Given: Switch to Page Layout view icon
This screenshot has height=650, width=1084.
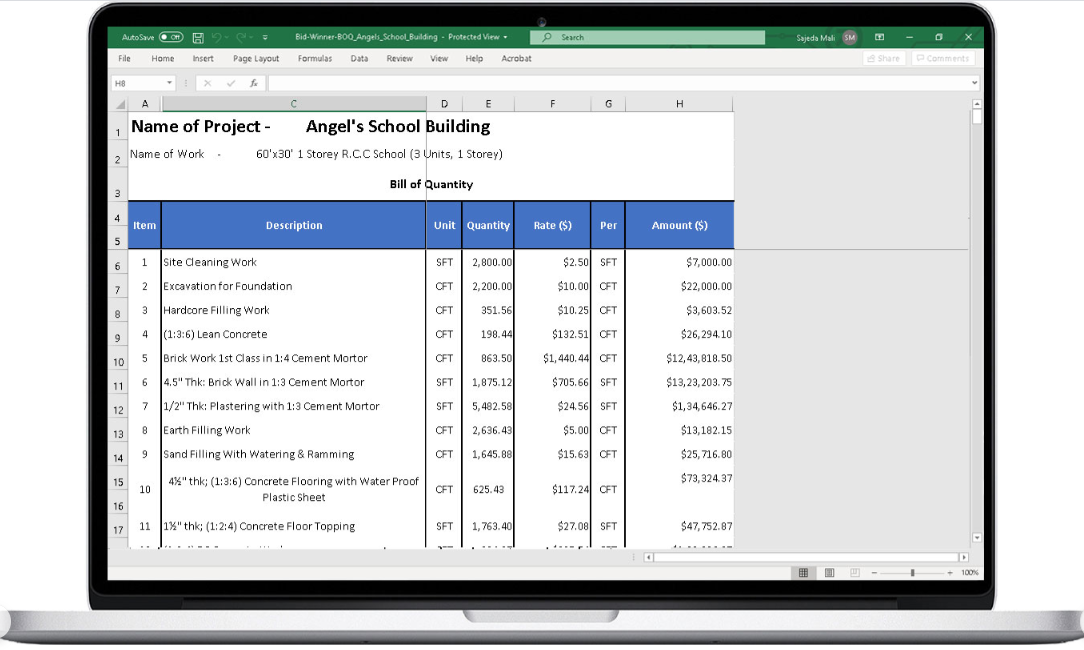Looking at the screenshot, I should pos(830,573).
